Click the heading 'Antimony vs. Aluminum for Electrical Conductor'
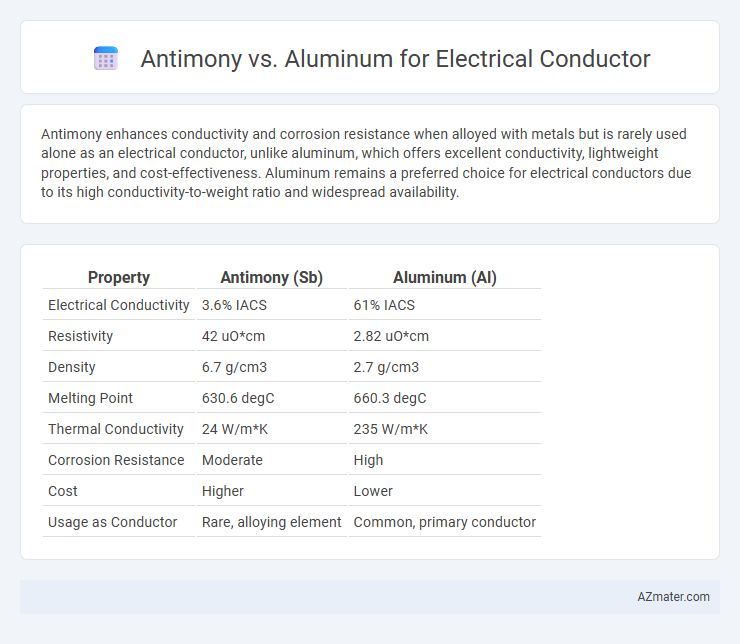Image resolution: width=740 pixels, height=644 pixels. [x=395, y=59]
